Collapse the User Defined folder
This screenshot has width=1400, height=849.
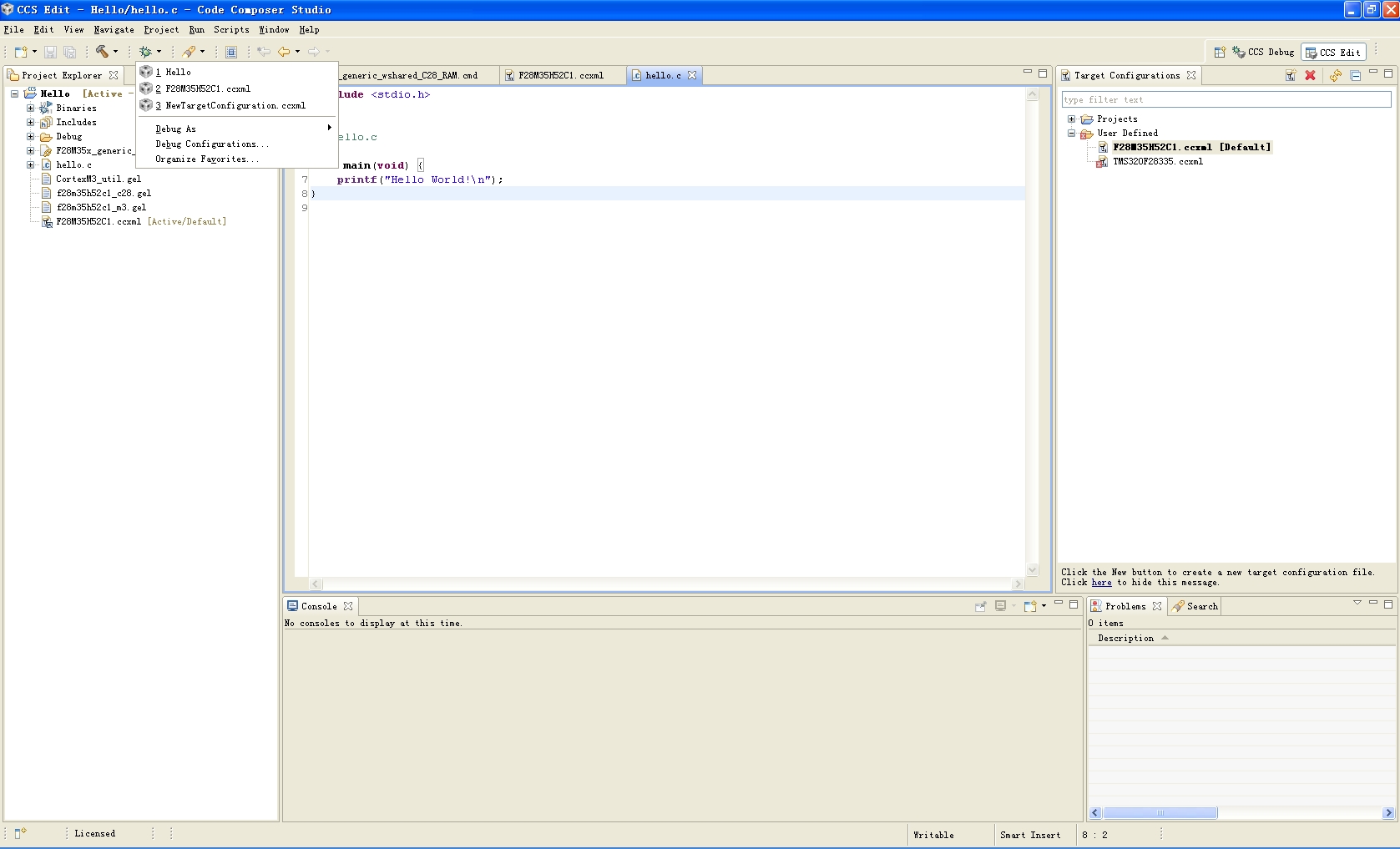(x=1072, y=134)
